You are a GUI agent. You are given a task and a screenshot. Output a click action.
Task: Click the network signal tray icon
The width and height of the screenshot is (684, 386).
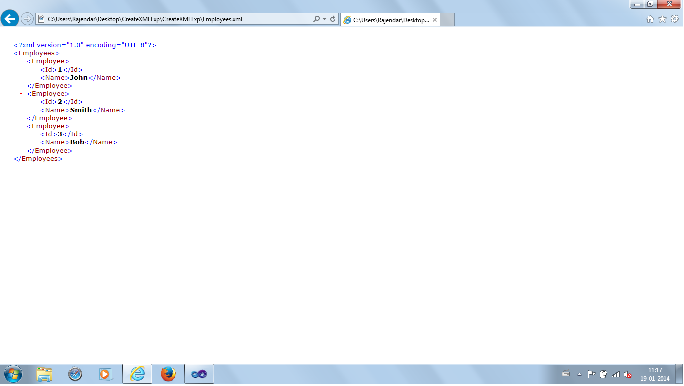point(616,374)
